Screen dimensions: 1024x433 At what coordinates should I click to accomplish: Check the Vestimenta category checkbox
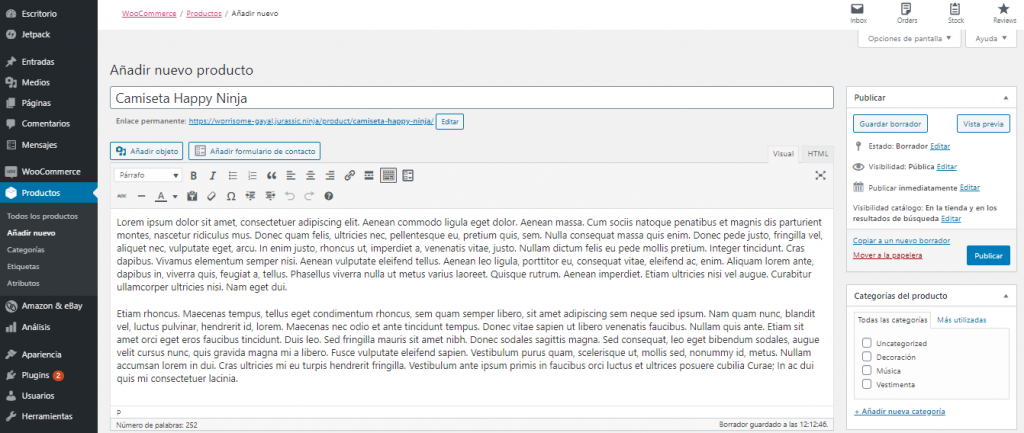click(x=867, y=384)
